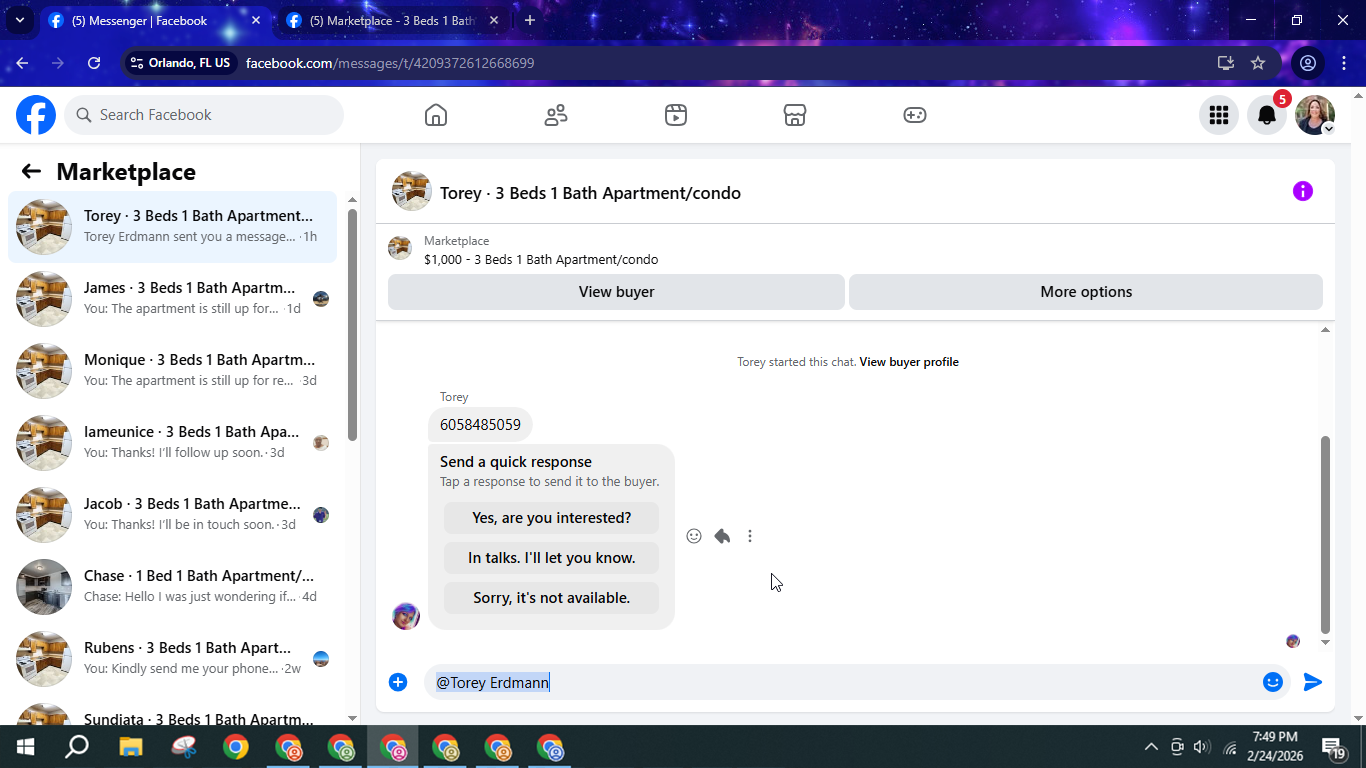This screenshot has width=1366, height=768.
Task: Open volume control in tray
Action: click(1202, 747)
